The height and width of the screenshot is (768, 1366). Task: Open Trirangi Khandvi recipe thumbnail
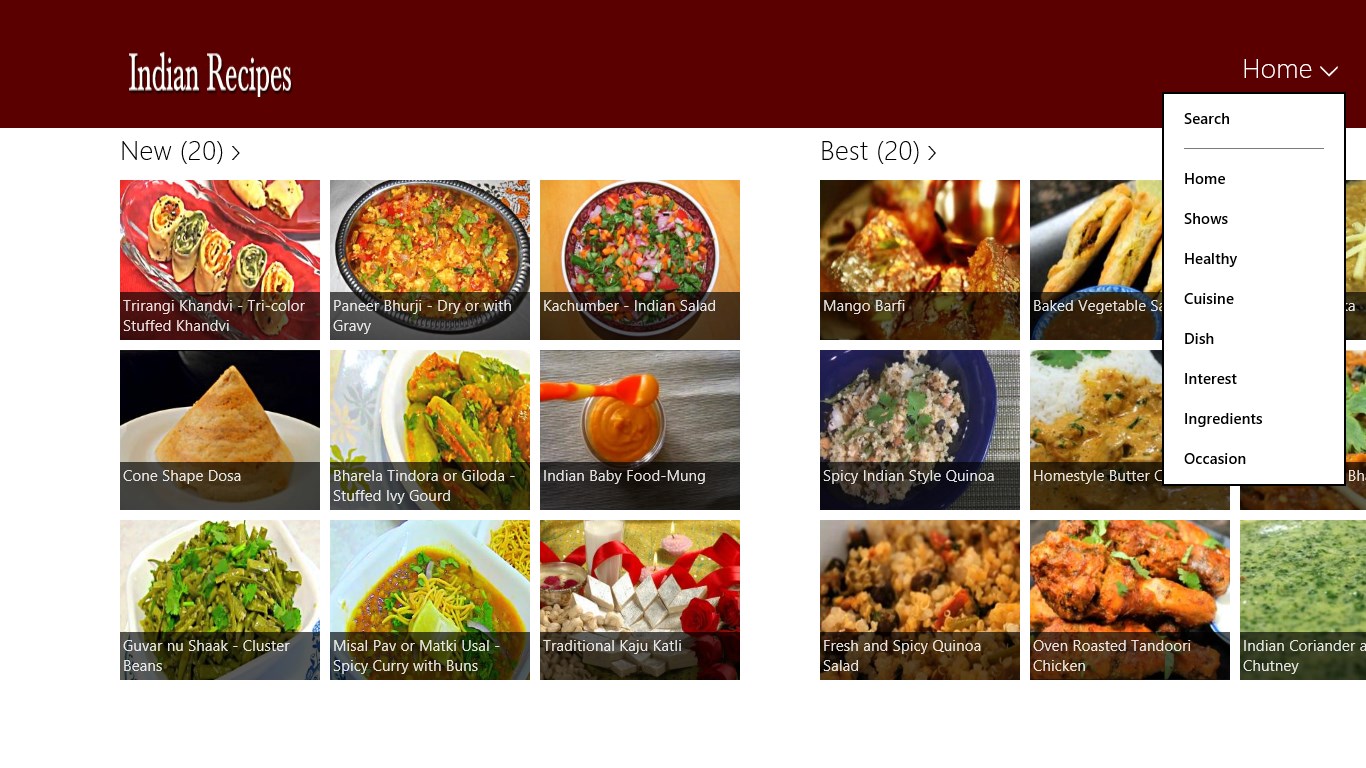(x=220, y=260)
